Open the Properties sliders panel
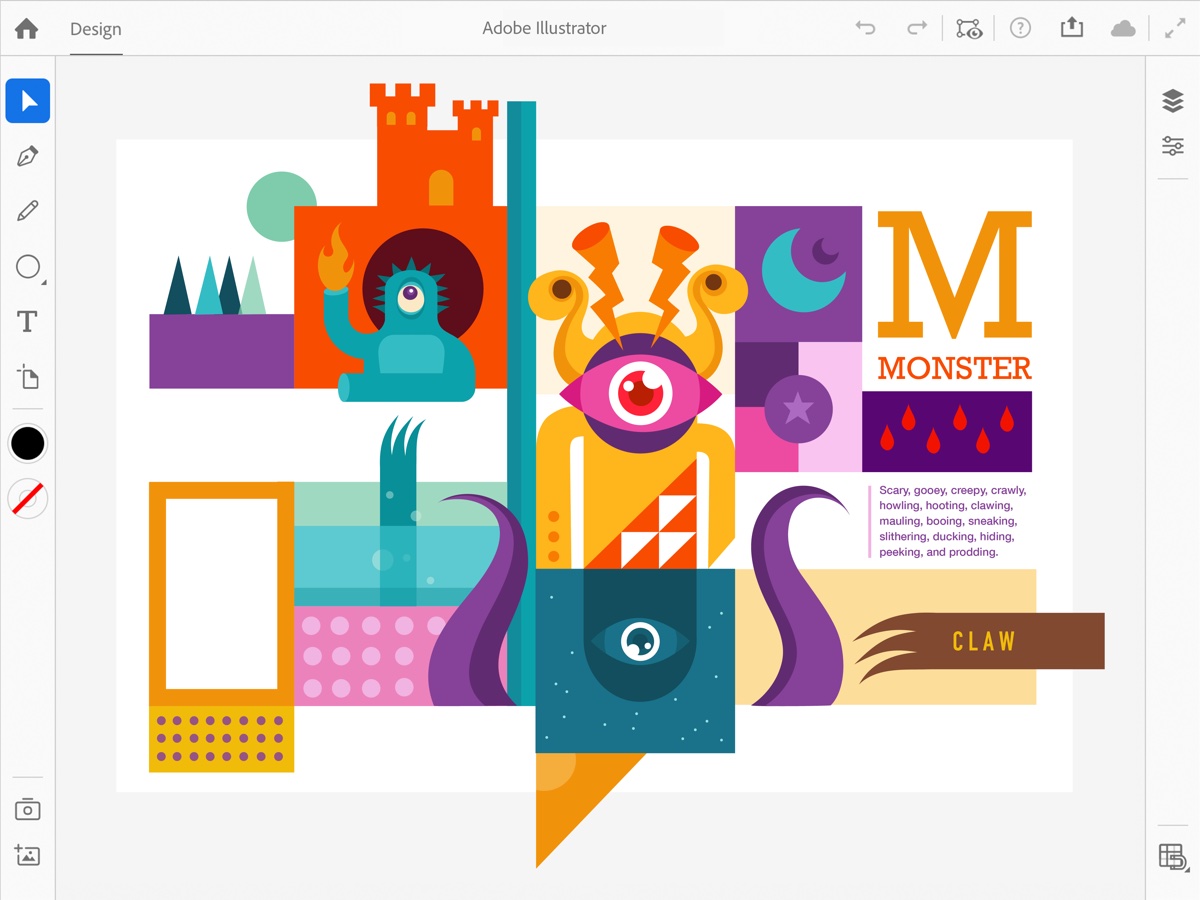This screenshot has height=900, width=1200. point(1172,146)
